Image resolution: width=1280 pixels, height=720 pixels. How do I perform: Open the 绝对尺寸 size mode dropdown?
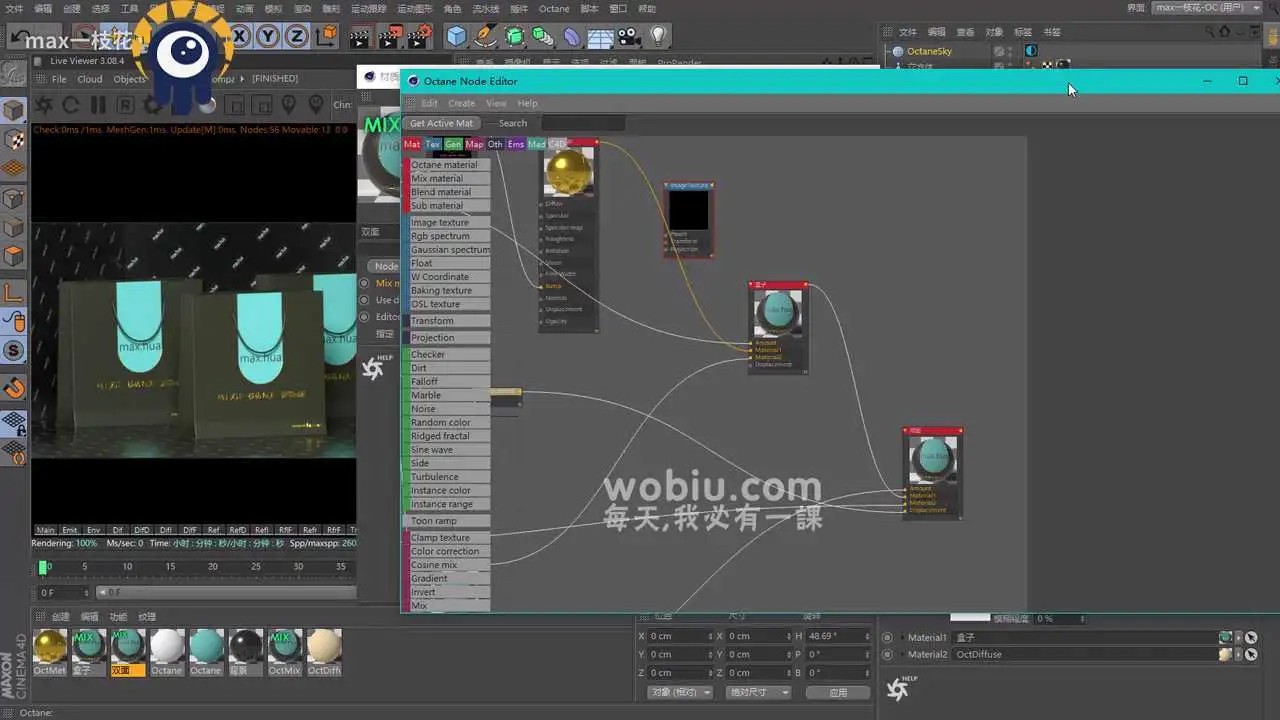pos(758,692)
